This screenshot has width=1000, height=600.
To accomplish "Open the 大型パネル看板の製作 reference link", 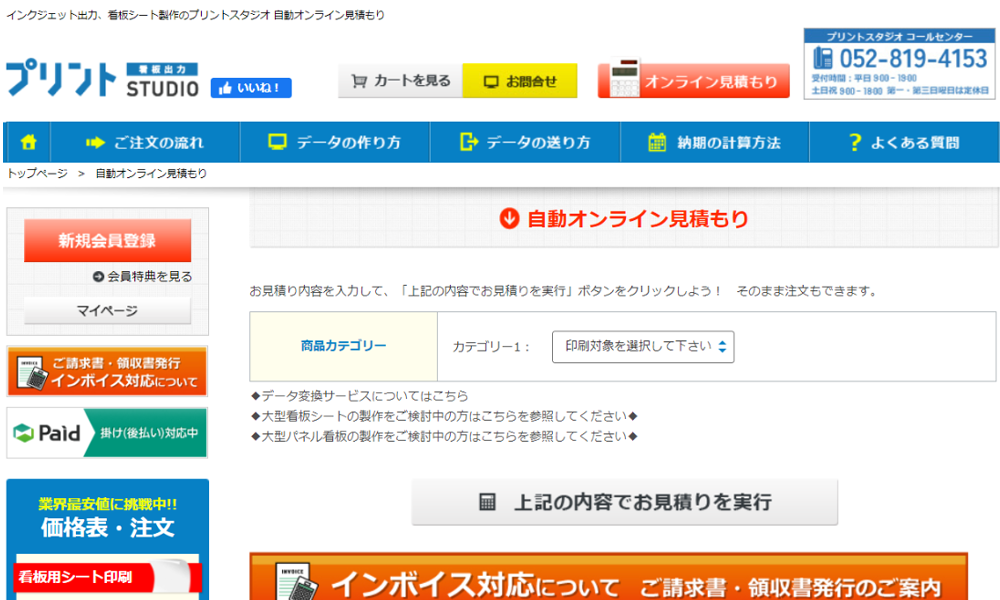I will (x=444, y=437).
